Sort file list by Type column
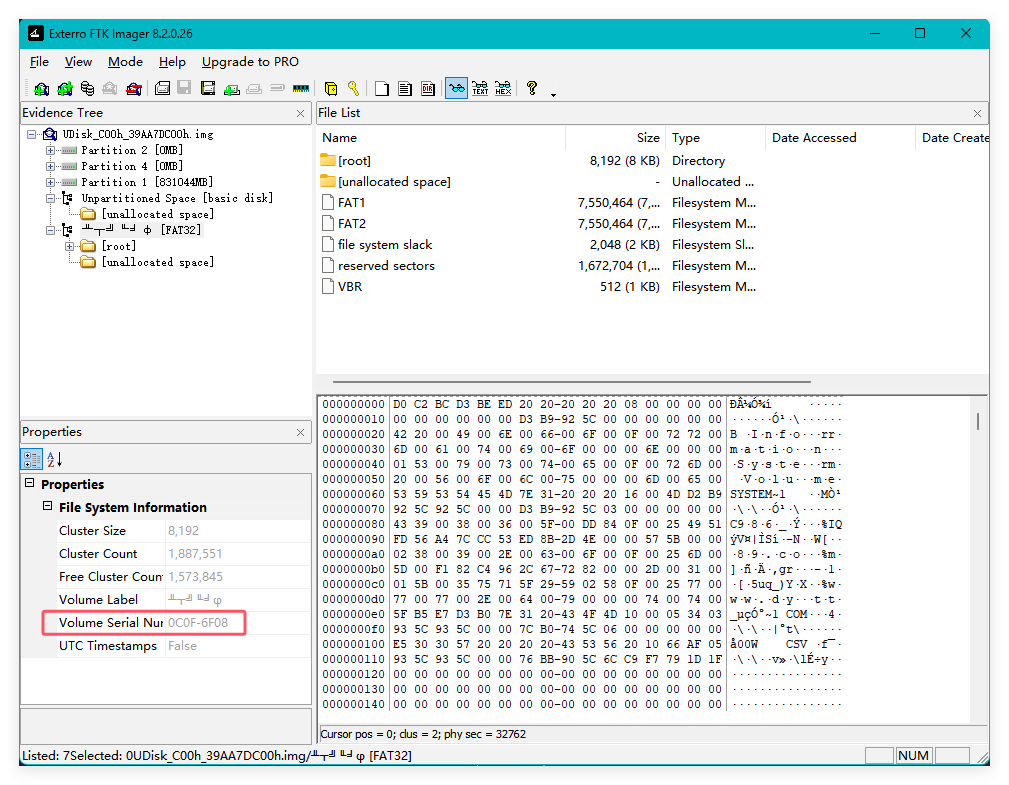The width and height of the screenshot is (1009, 785). pyautogui.click(x=716, y=138)
